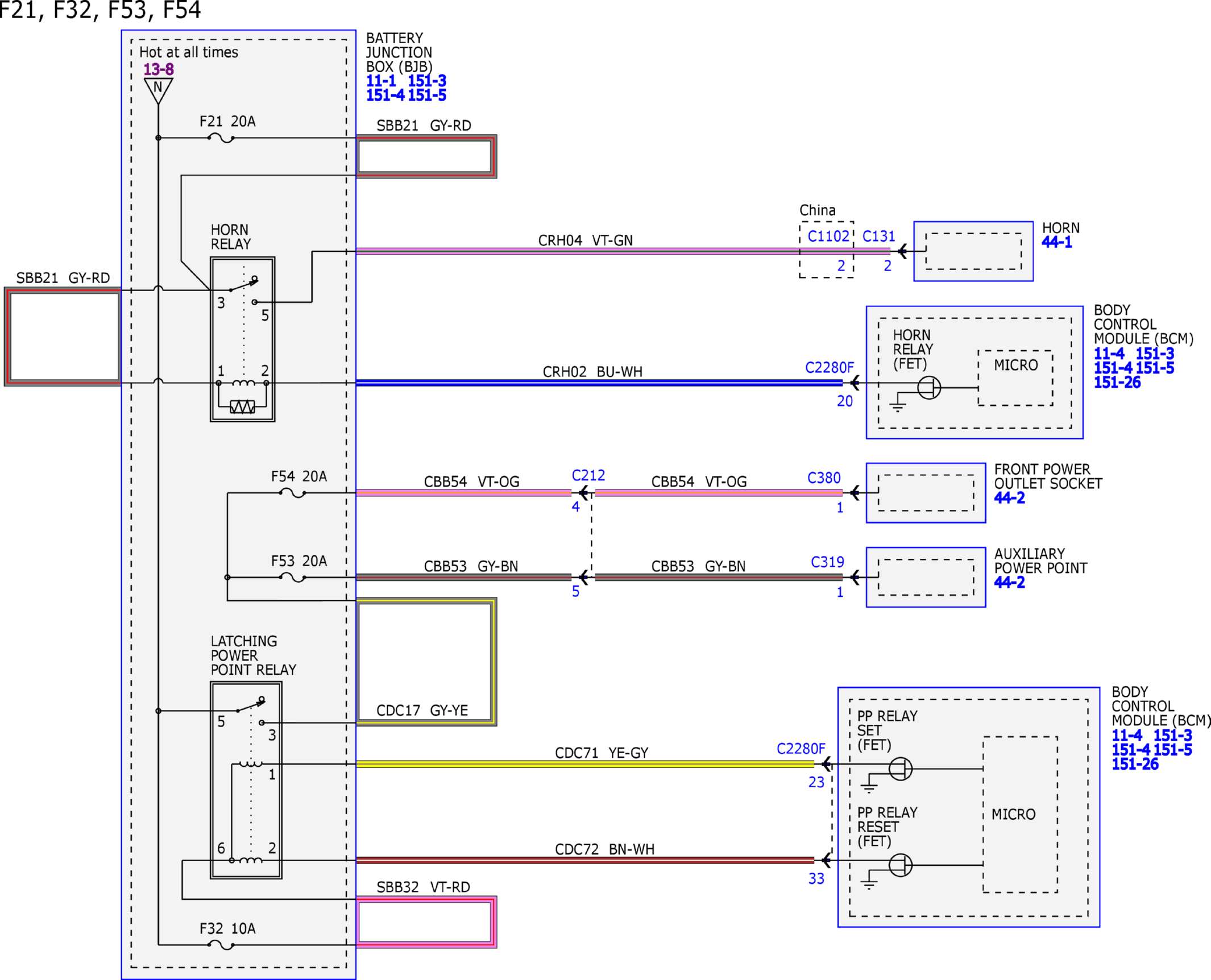Screen dimensions: 1211x980
Task: Click the SBB32 VT-RD wire label
Action: 424,887
